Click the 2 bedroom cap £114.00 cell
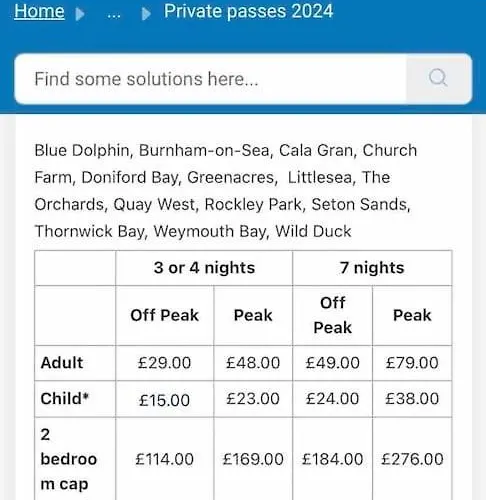The width and height of the screenshot is (486, 500). (165, 459)
